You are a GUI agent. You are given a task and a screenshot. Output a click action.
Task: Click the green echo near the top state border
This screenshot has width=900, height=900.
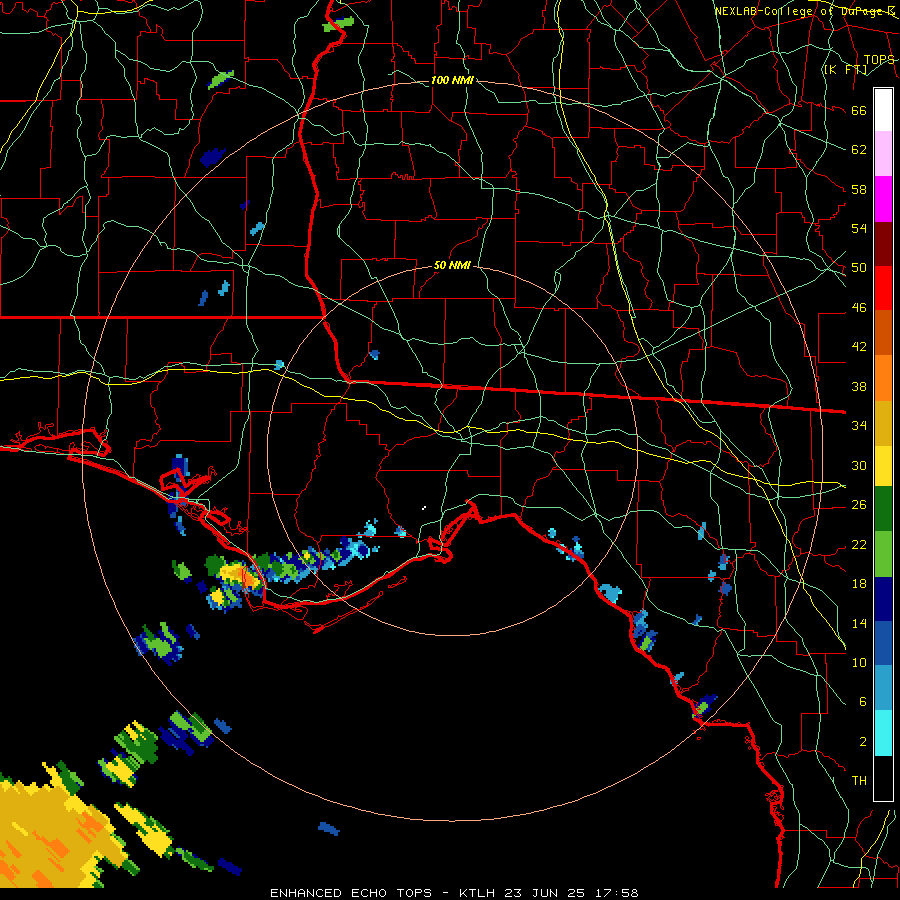[338, 24]
